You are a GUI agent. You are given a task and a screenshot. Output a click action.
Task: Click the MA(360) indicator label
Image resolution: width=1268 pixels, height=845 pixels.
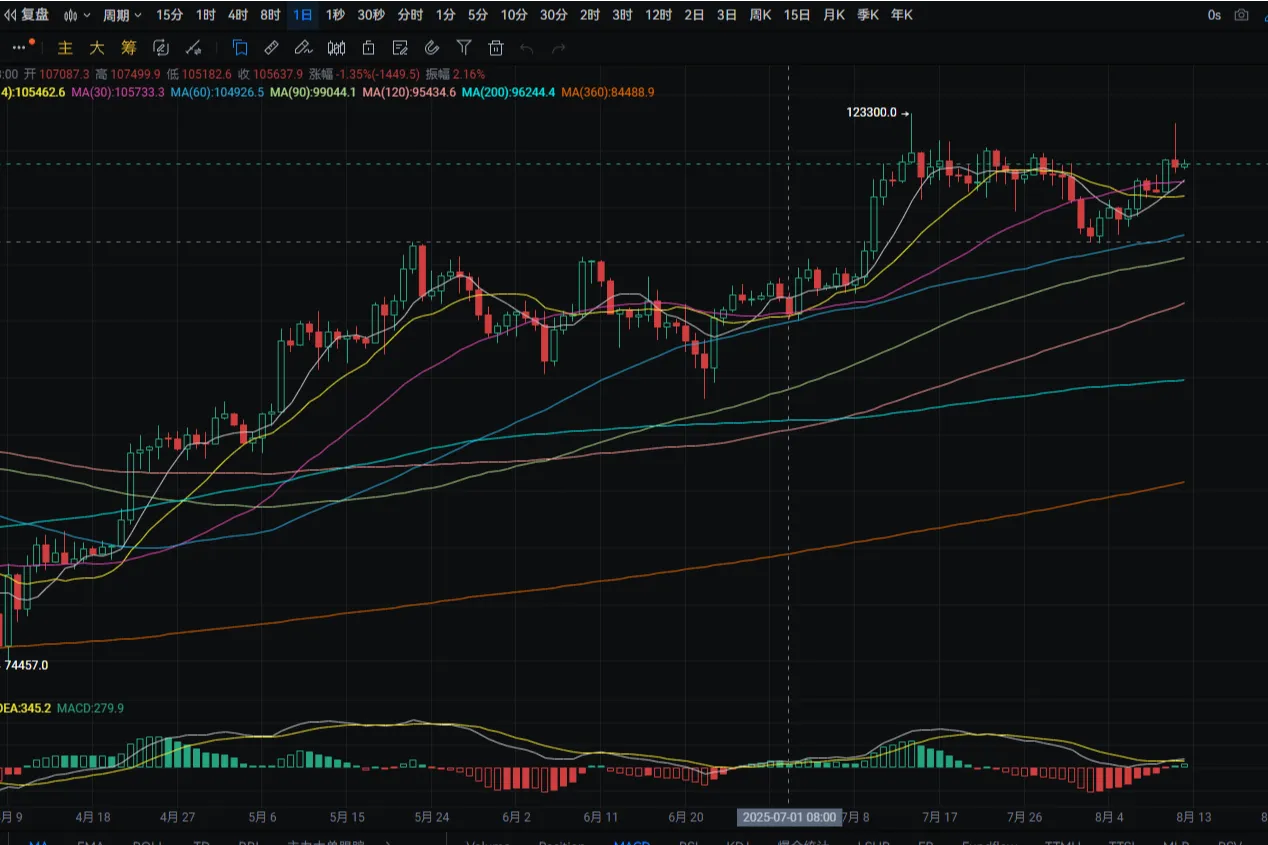pyautogui.click(x=608, y=92)
